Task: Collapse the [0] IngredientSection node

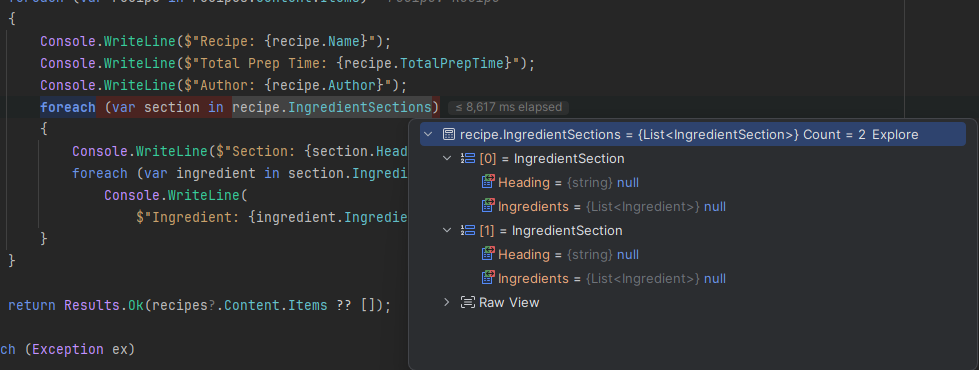Action: click(x=447, y=158)
